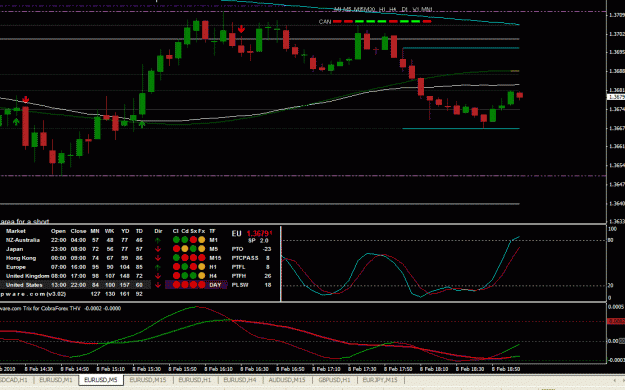Select the 'NZ-Australia' market row label
This screenshot has height=390, width=625.
pos(23,240)
